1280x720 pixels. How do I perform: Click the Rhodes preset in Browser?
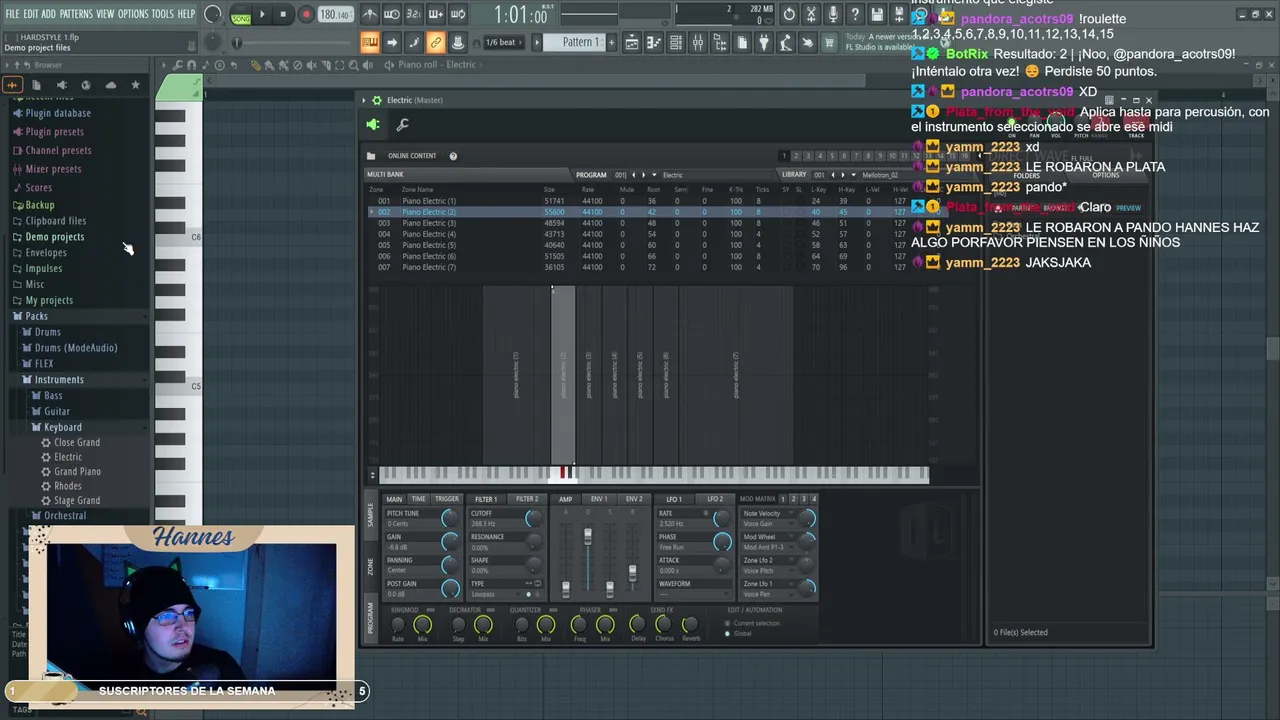(x=68, y=486)
